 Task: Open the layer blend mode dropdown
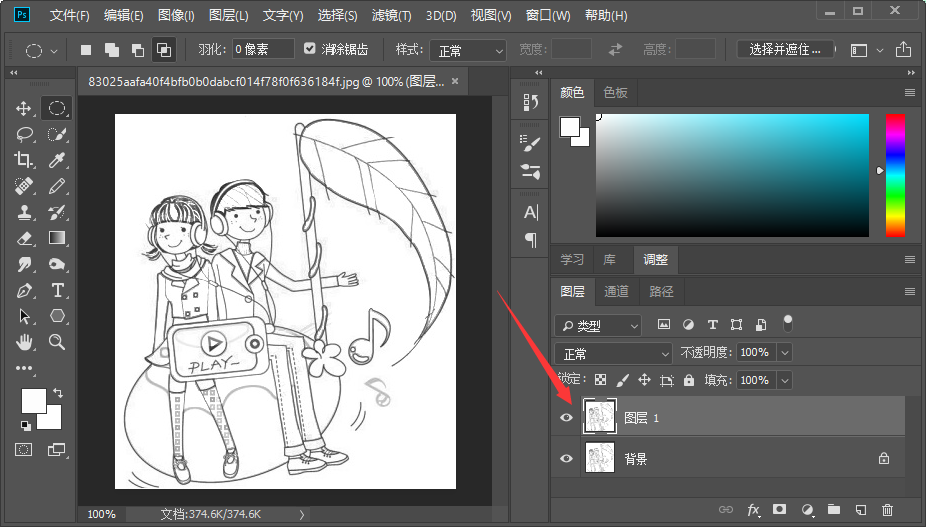[613, 353]
